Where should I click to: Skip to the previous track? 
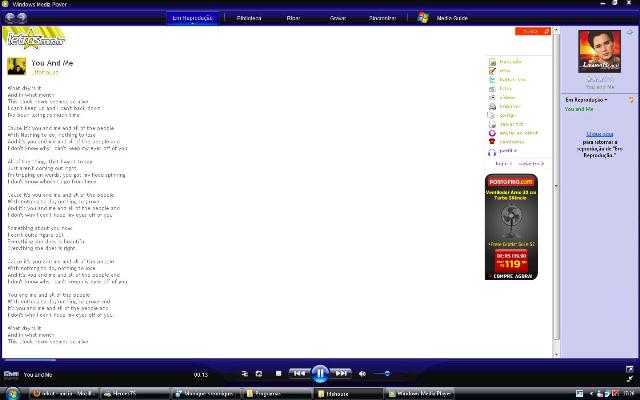[x=299, y=373]
